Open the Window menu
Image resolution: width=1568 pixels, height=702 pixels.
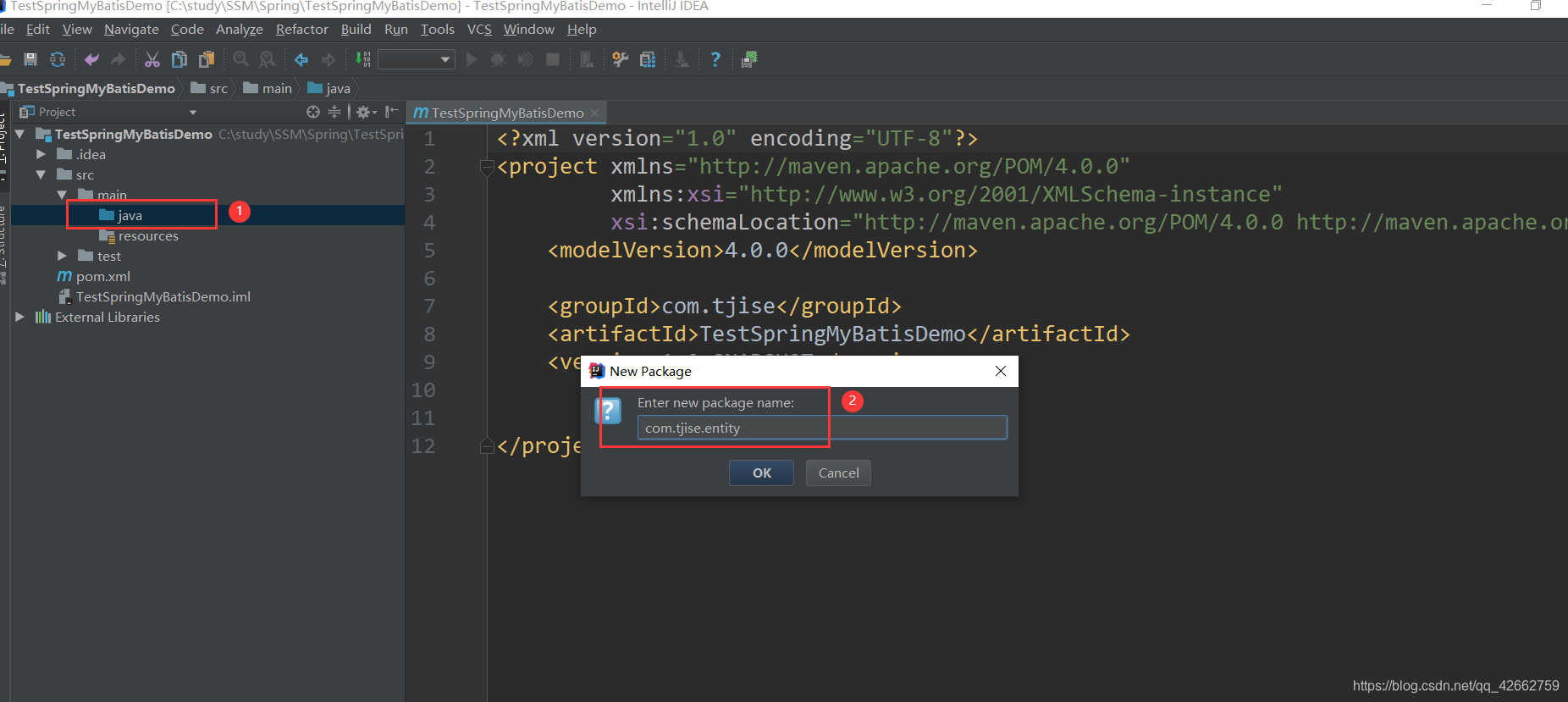529,29
